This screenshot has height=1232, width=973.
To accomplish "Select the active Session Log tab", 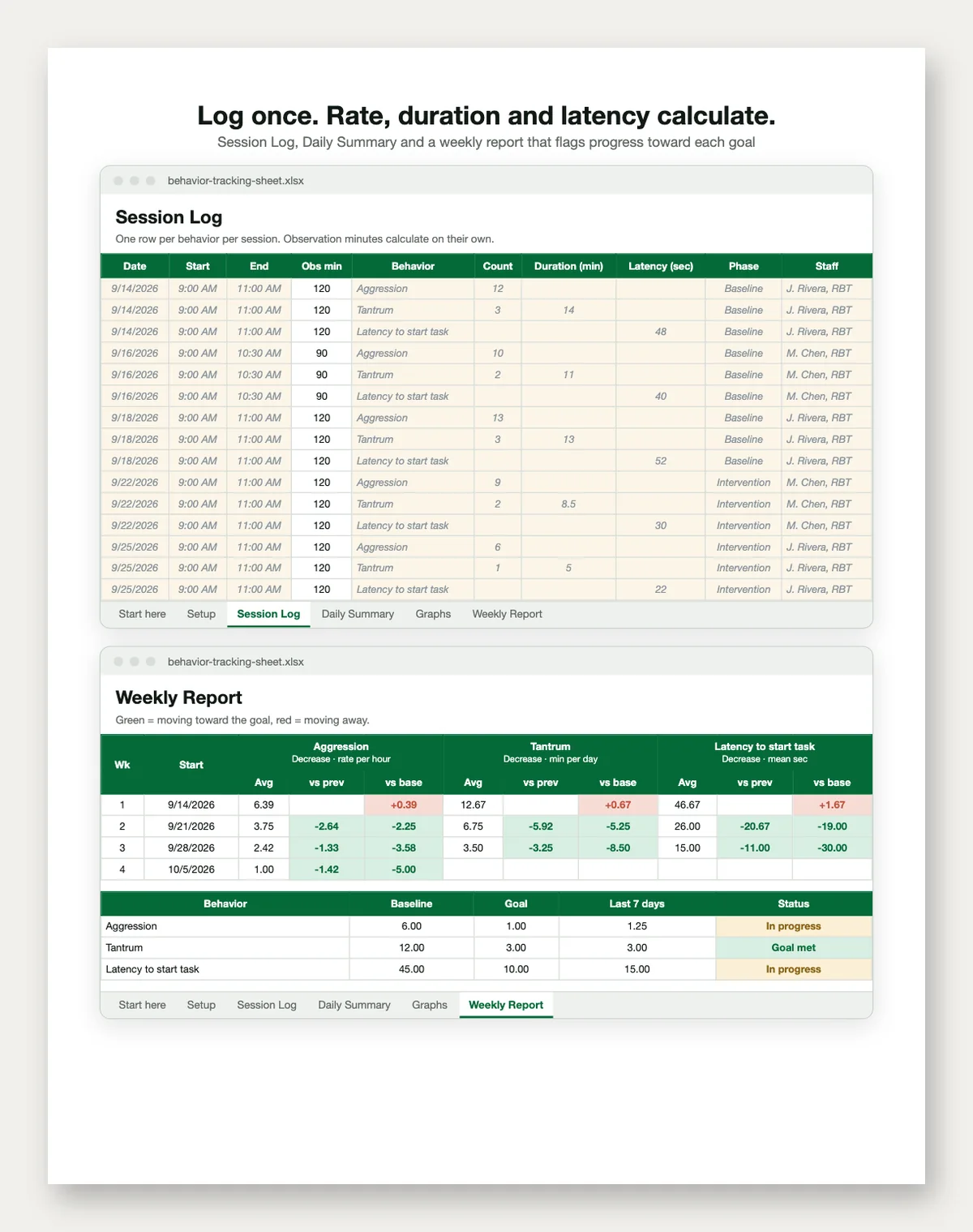I will [268, 614].
